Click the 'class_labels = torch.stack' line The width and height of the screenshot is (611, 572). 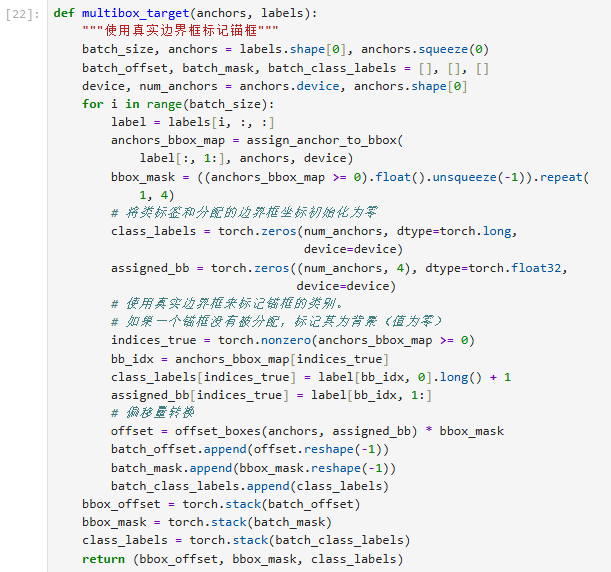click(246, 540)
